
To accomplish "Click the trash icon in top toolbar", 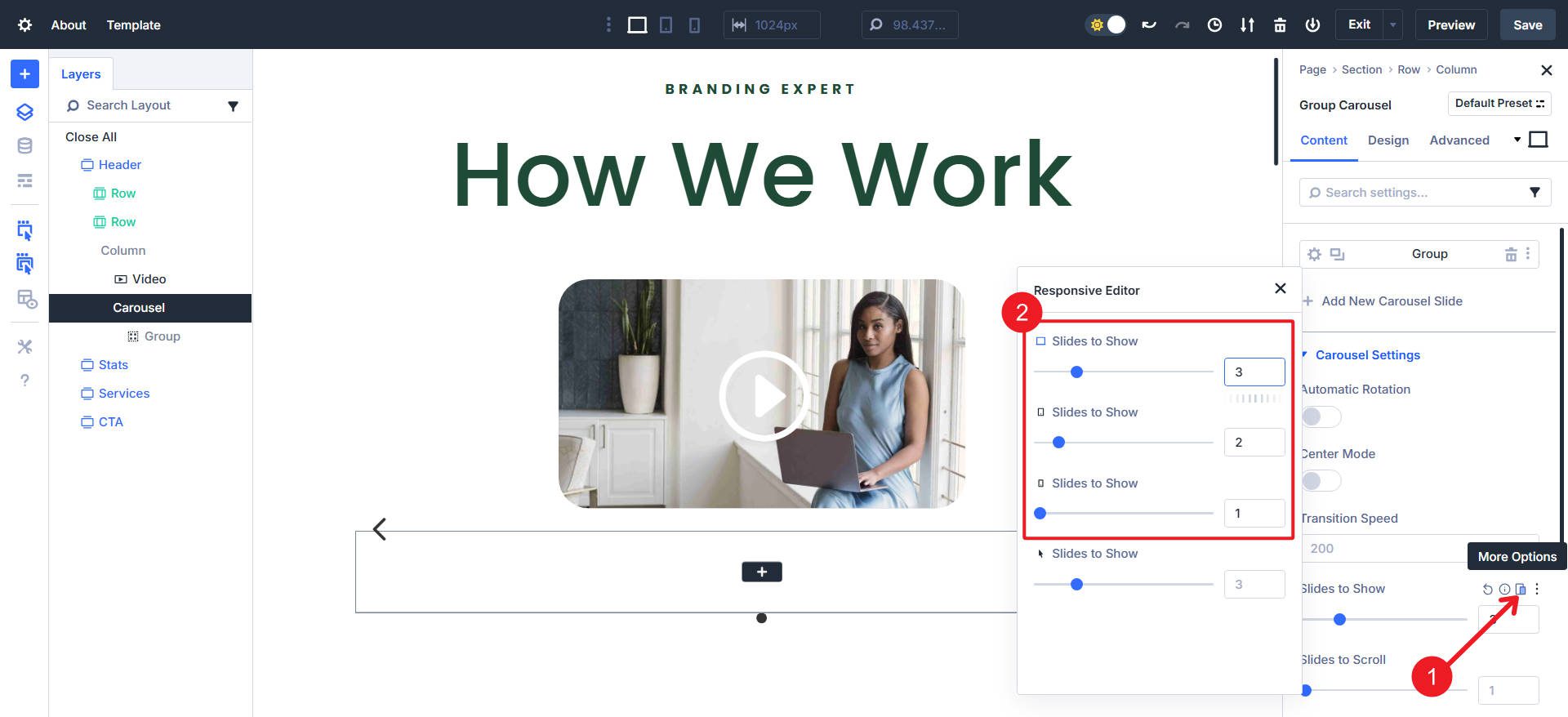I will [1280, 25].
